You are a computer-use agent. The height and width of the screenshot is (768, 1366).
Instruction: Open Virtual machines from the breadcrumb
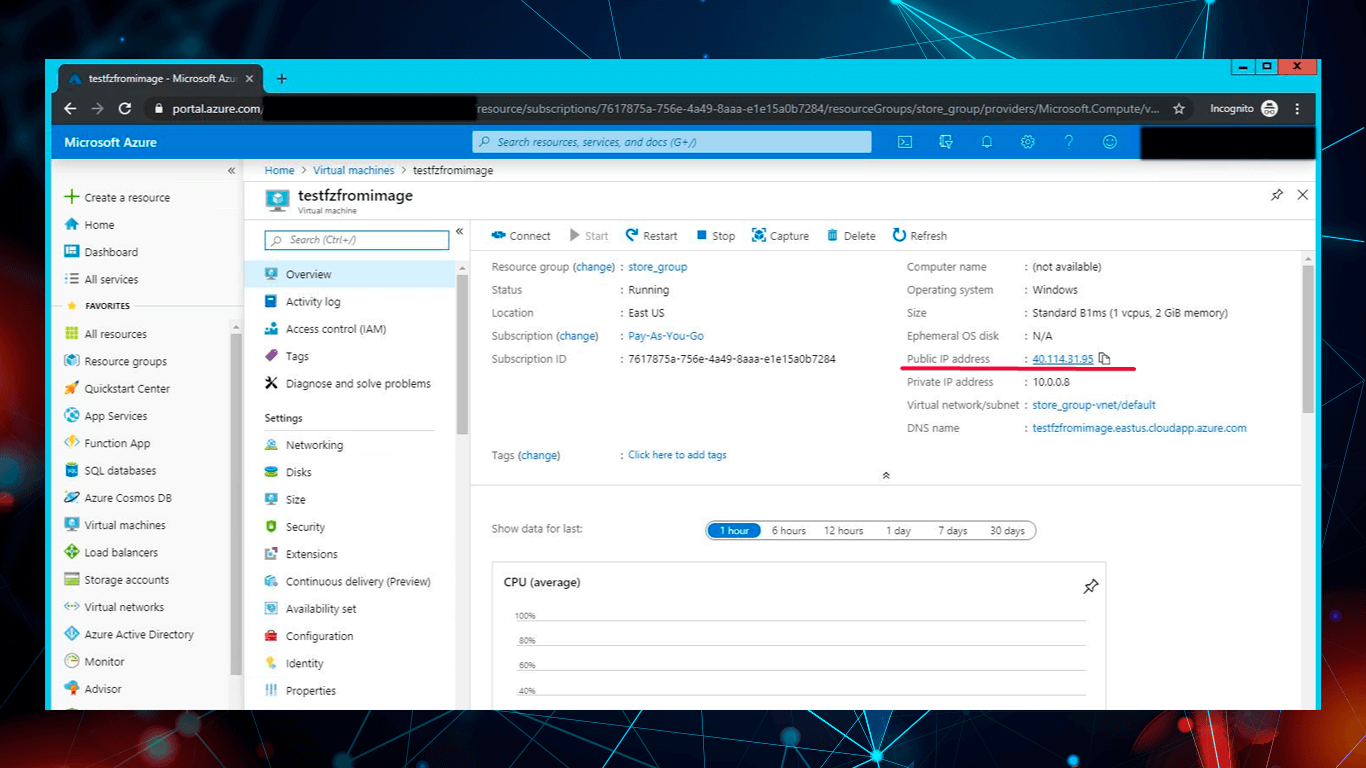[x=353, y=170]
